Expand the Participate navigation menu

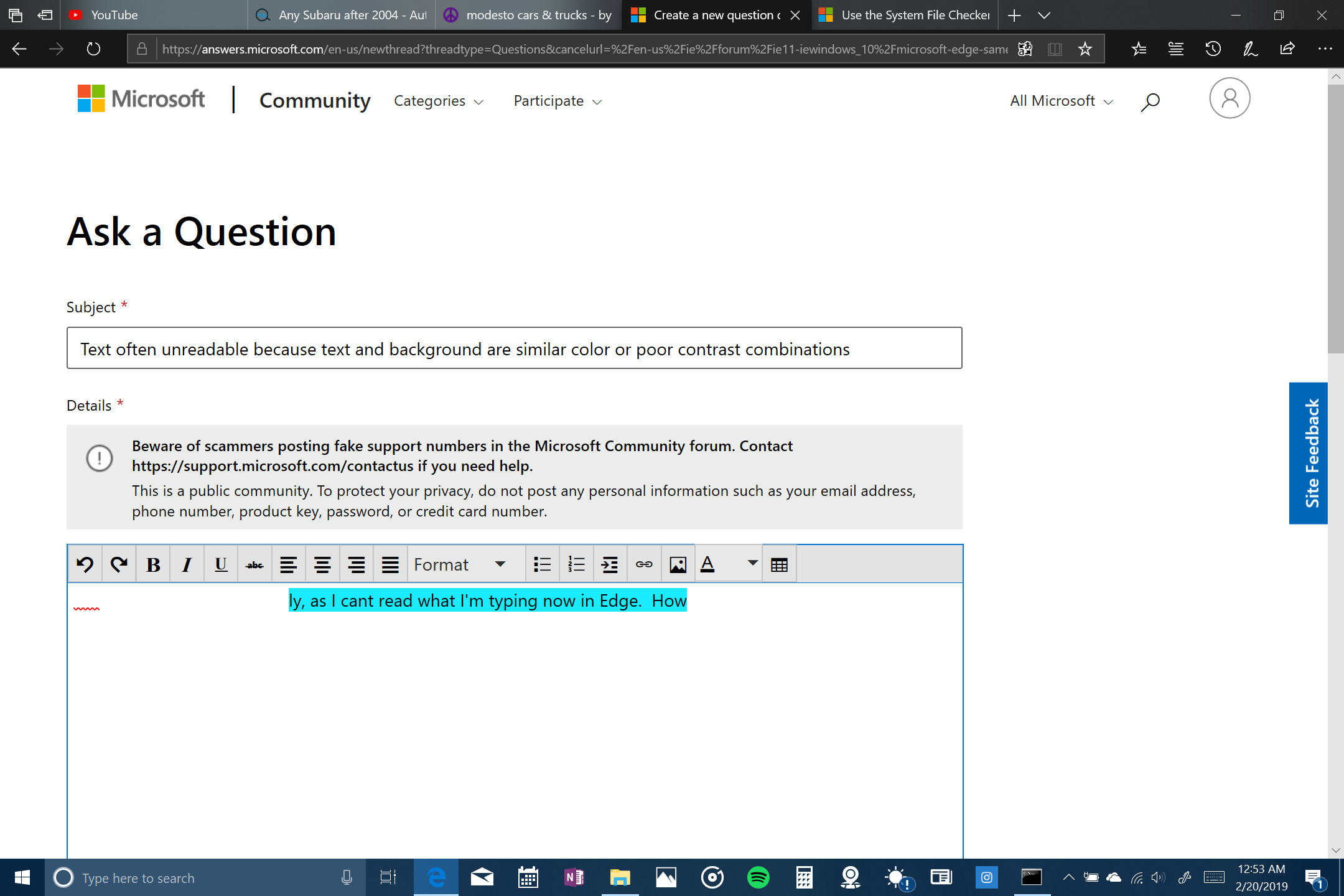[x=557, y=99]
